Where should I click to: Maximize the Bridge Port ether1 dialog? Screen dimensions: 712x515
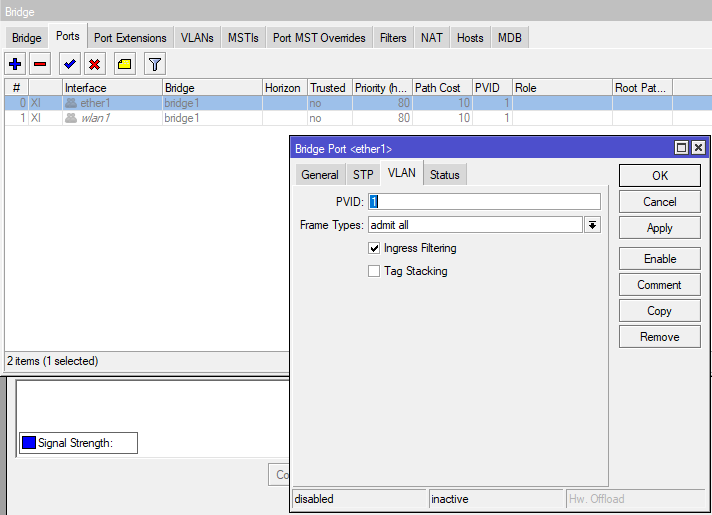coord(682,148)
